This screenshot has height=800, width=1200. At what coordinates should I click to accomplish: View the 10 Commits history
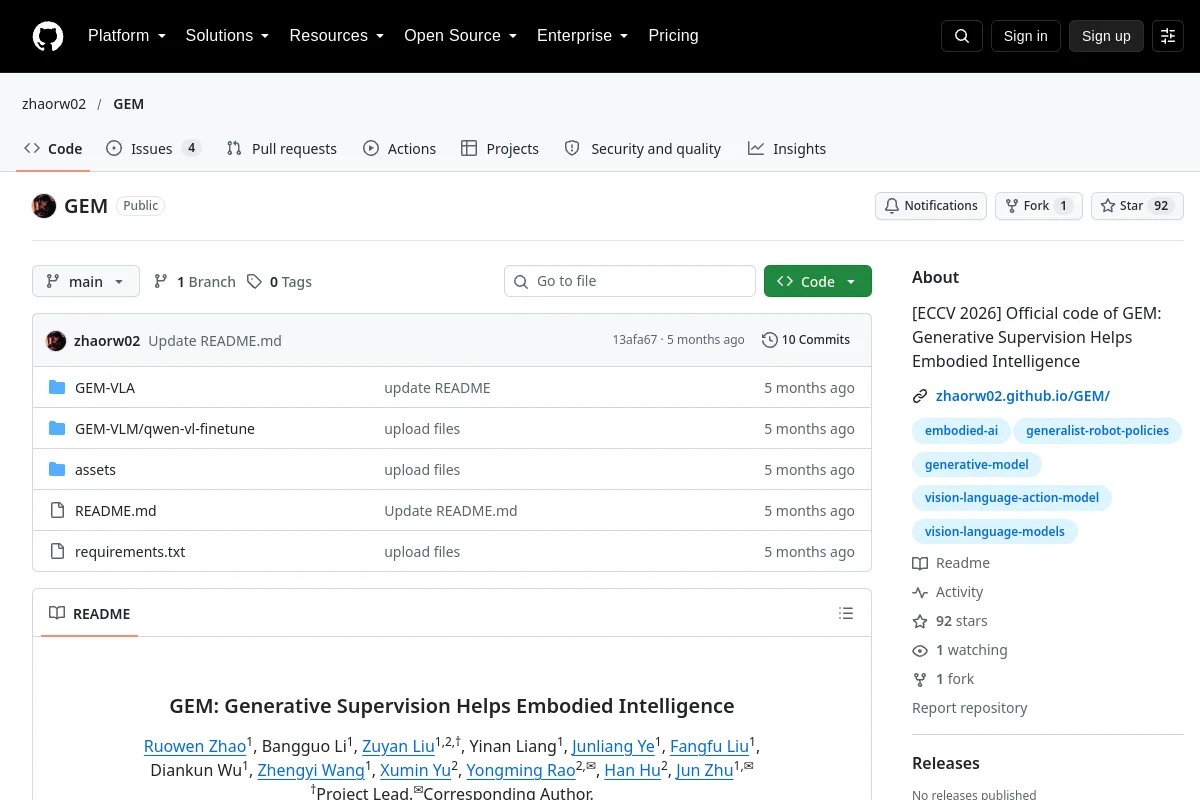pos(806,340)
